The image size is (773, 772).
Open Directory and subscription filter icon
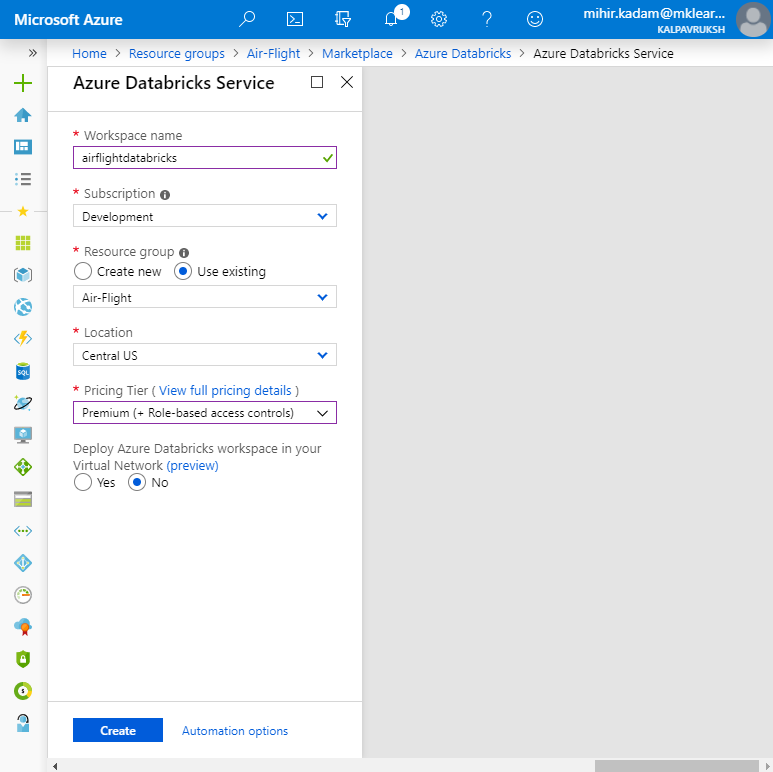[343, 19]
